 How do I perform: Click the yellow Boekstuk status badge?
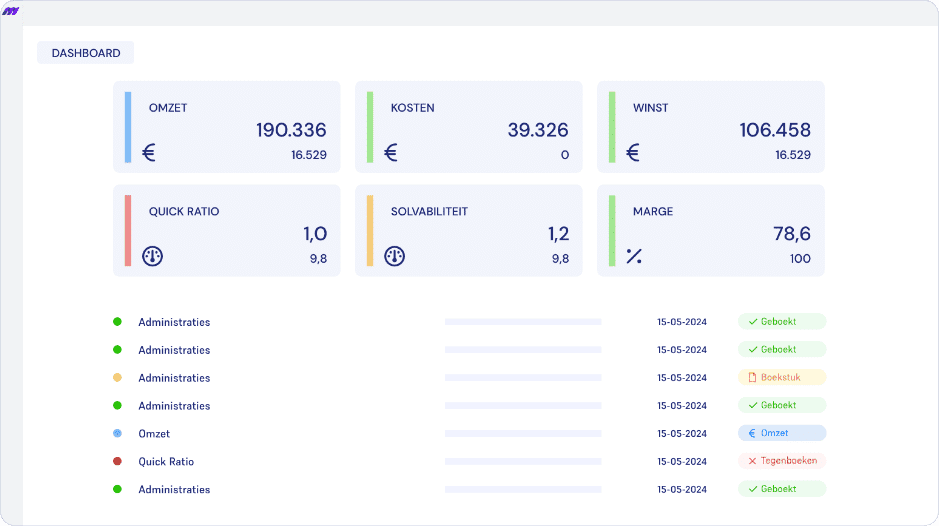click(782, 378)
